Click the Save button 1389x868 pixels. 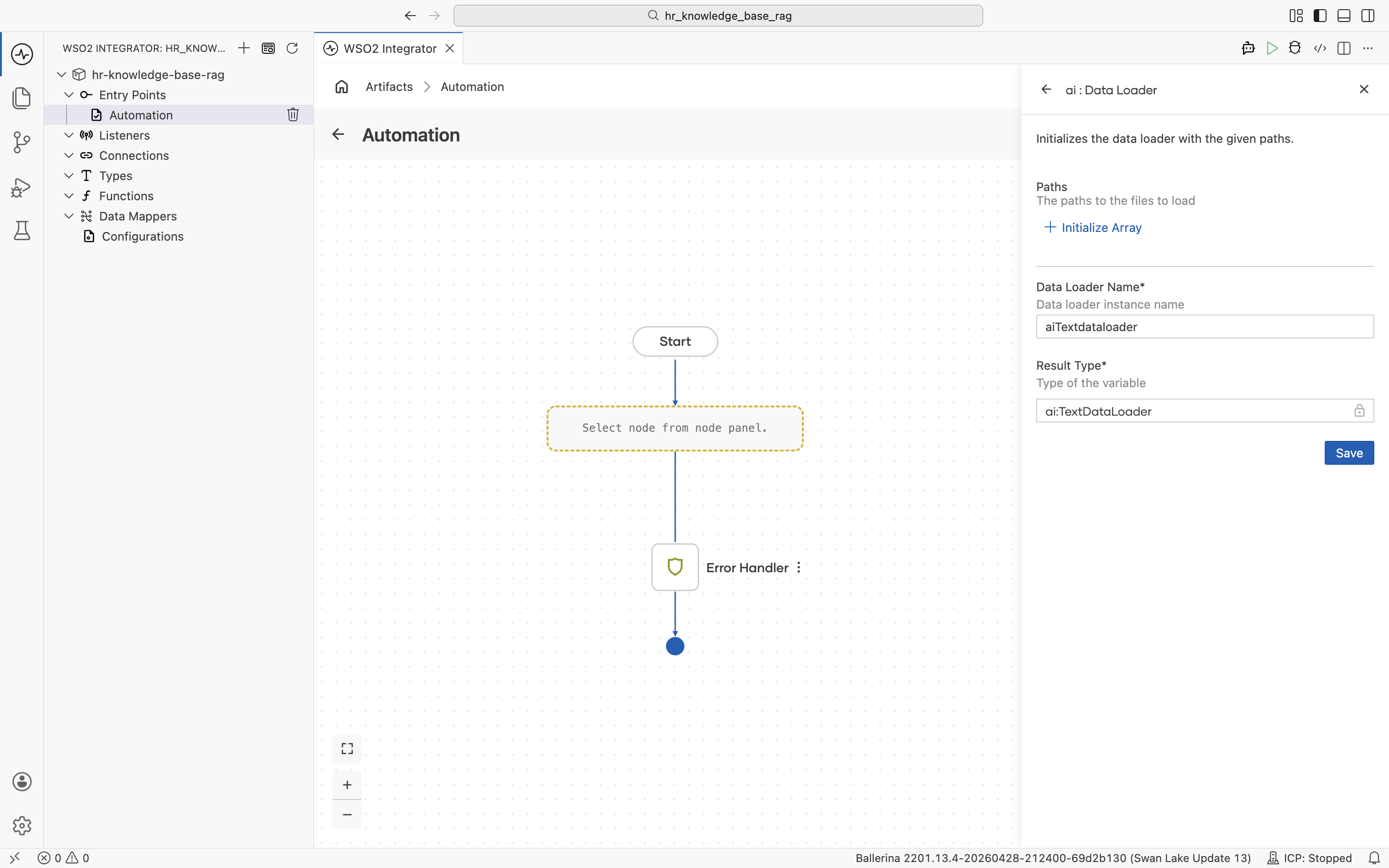(1349, 453)
